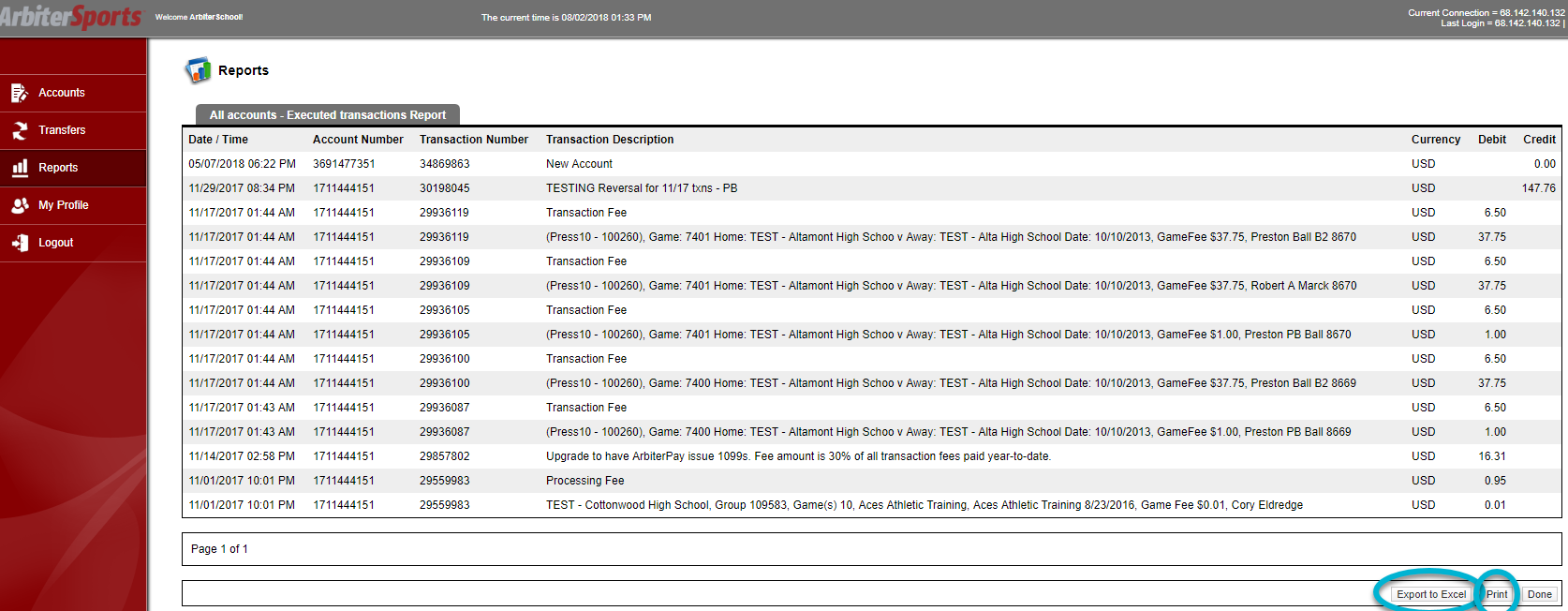This screenshot has width=1568, height=611.
Task: Click the Current Connection IP text
Action: tap(1486, 12)
